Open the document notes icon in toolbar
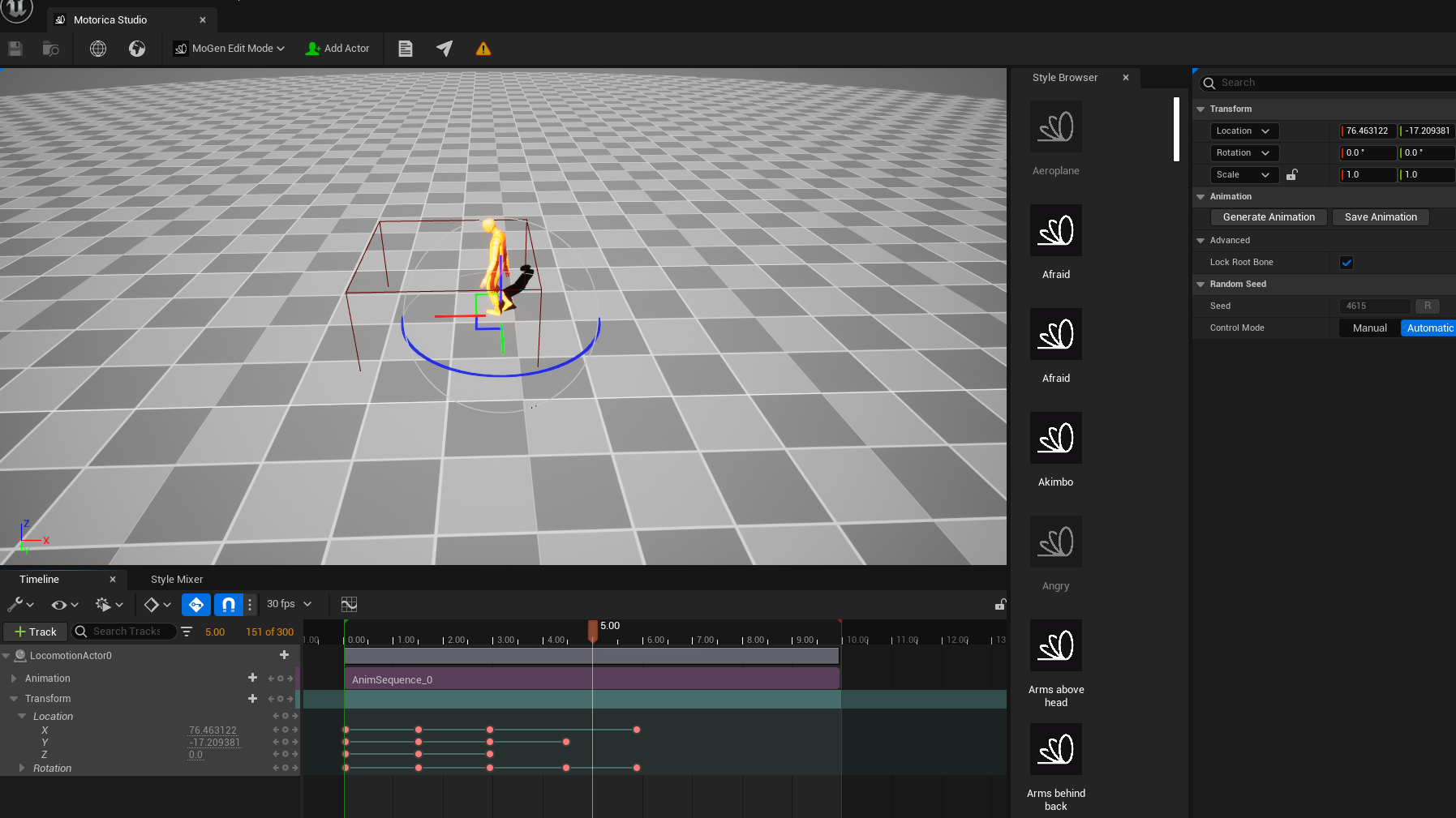The image size is (1456, 818). [x=406, y=49]
